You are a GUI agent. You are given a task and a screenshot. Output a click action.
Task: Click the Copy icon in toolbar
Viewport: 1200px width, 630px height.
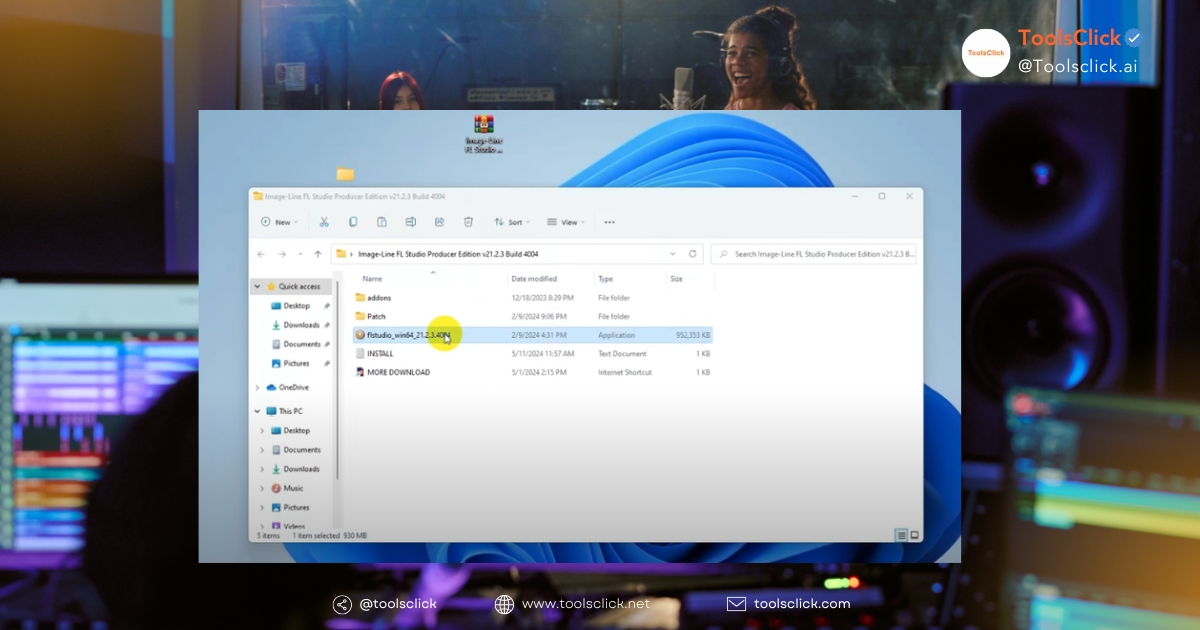353,222
